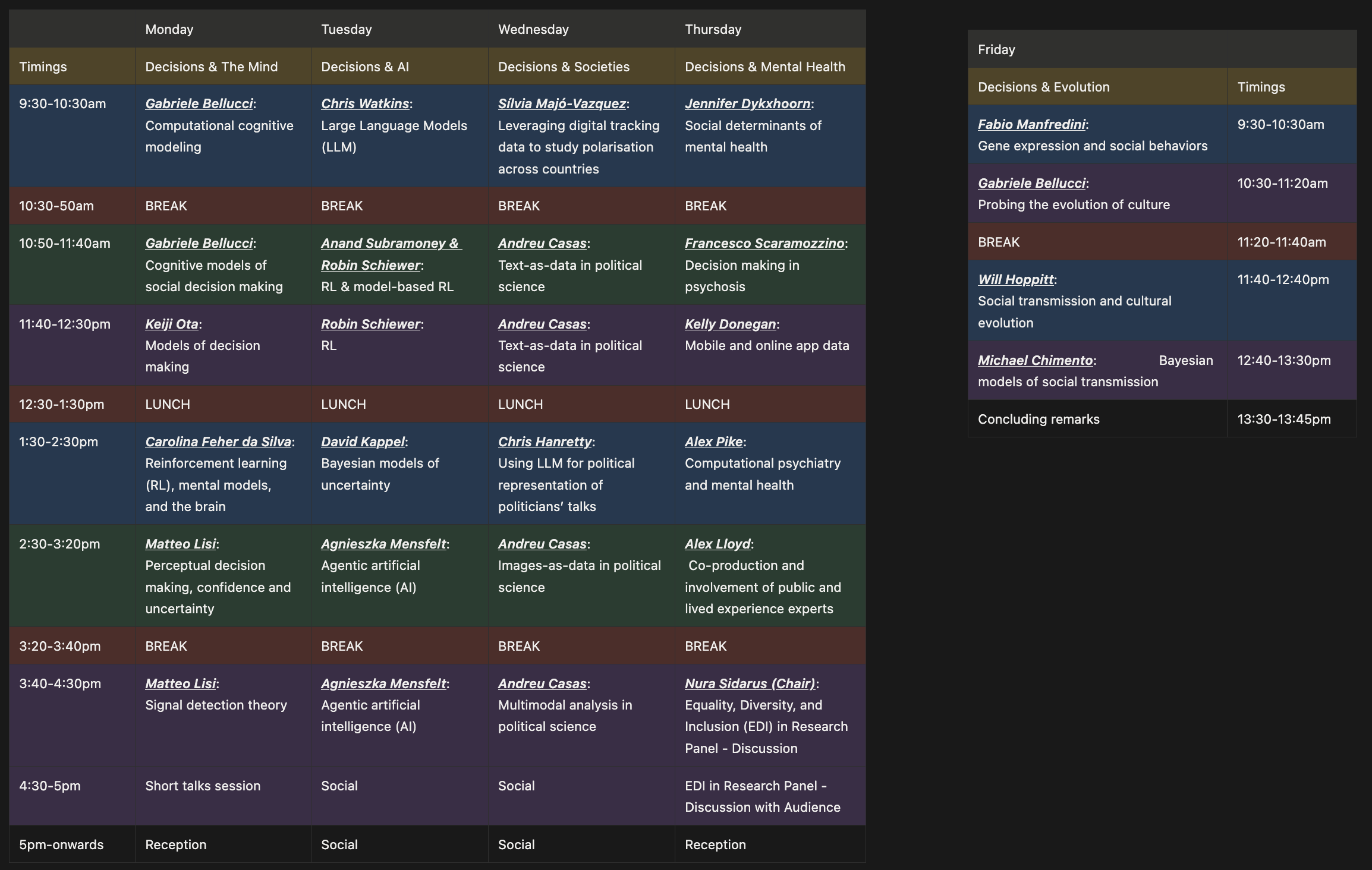1372x870 pixels.
Task: Click Will Hoppitt speaker link
Action: click(x=1015, y=279)
